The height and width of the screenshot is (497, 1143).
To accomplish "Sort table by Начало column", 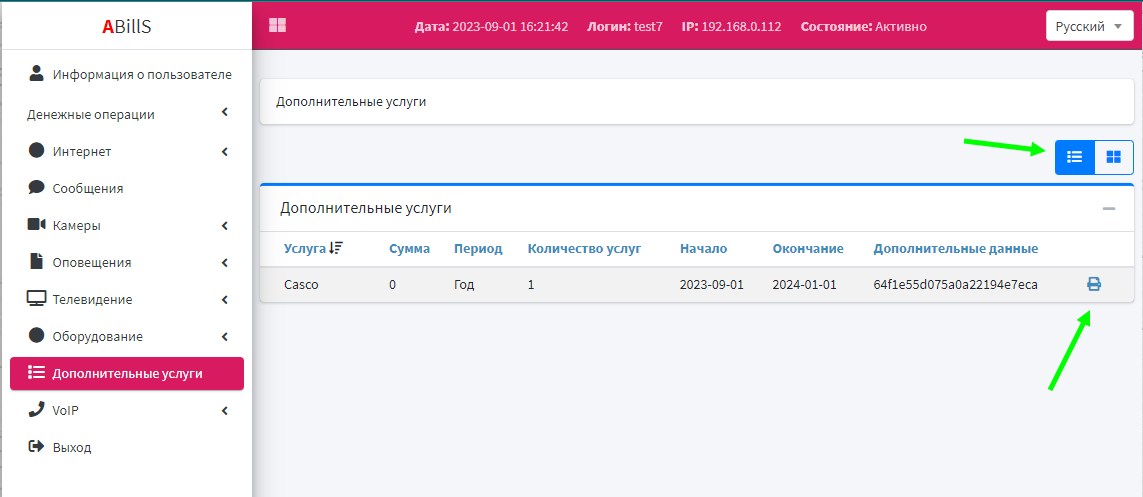I will click(x=703, y=248).
